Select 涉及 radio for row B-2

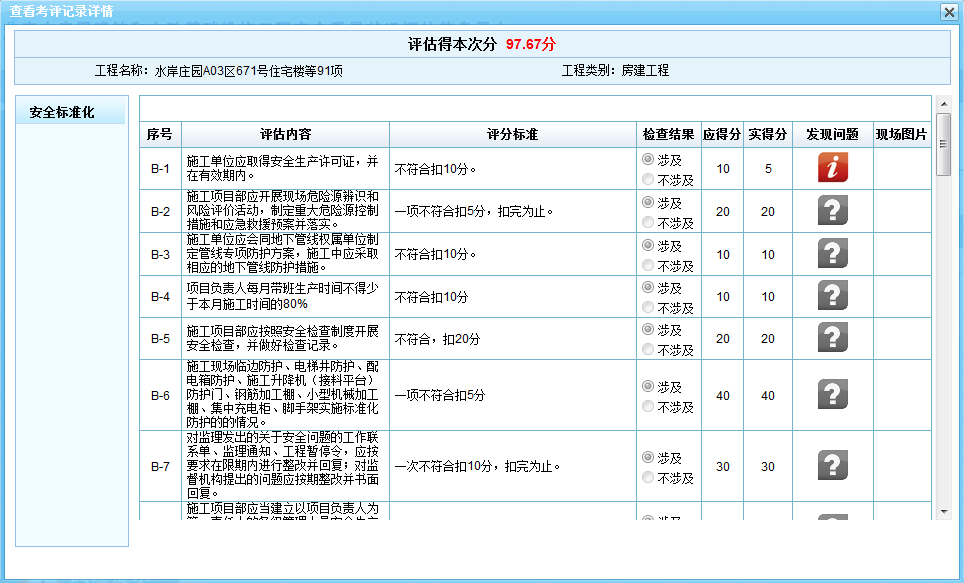coord(648,202)
